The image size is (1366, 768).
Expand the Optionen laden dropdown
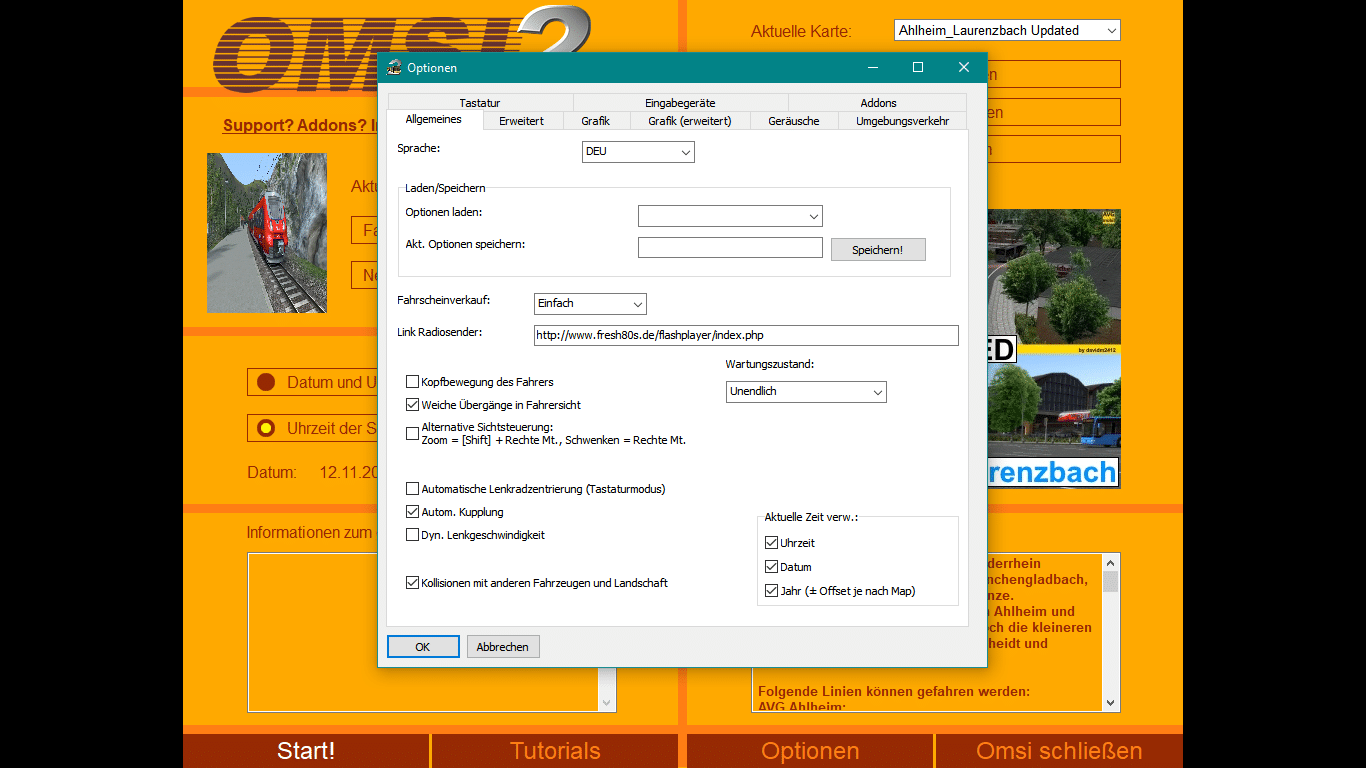[x=730, y=216]
